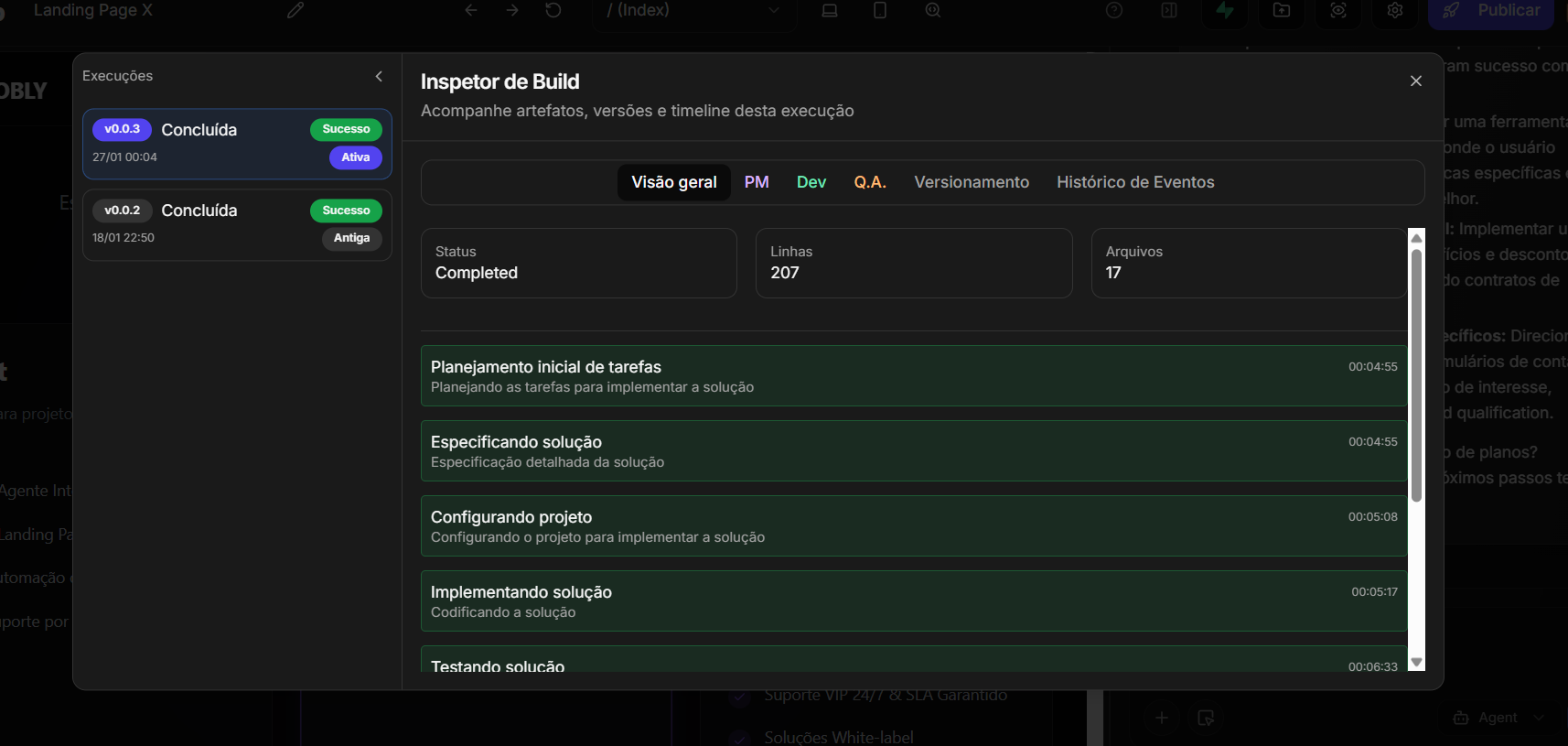Select the Versionamento tab
The height and width of the screenshot is (746, 1568).
[971, 182]
